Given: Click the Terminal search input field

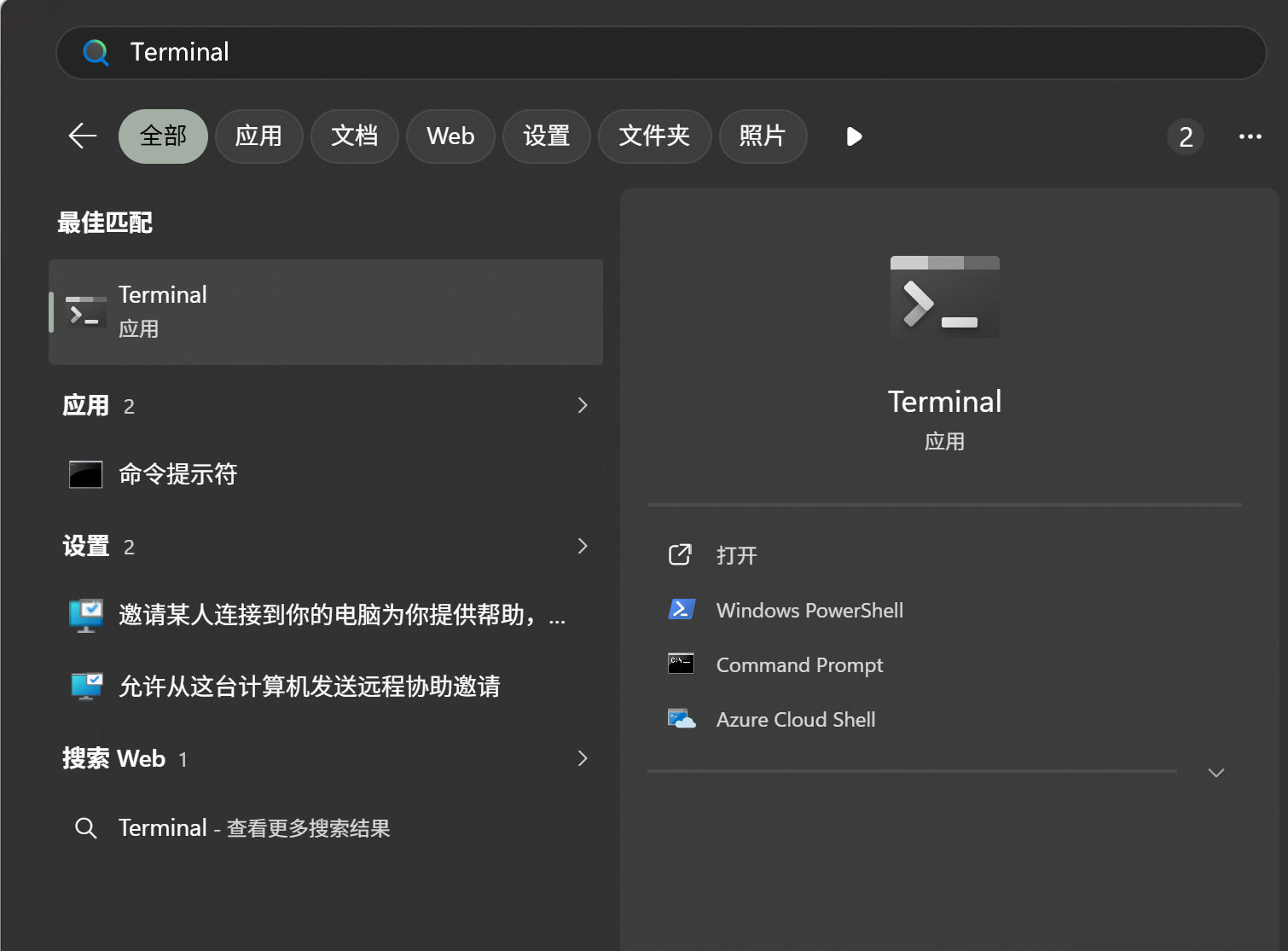Looking at the screenshot, I should [x=661, y=53].
